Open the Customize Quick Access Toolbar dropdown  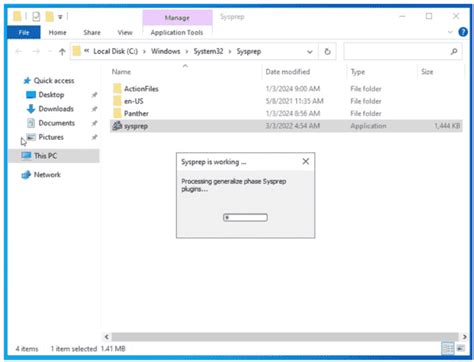[x=60, y=17]
